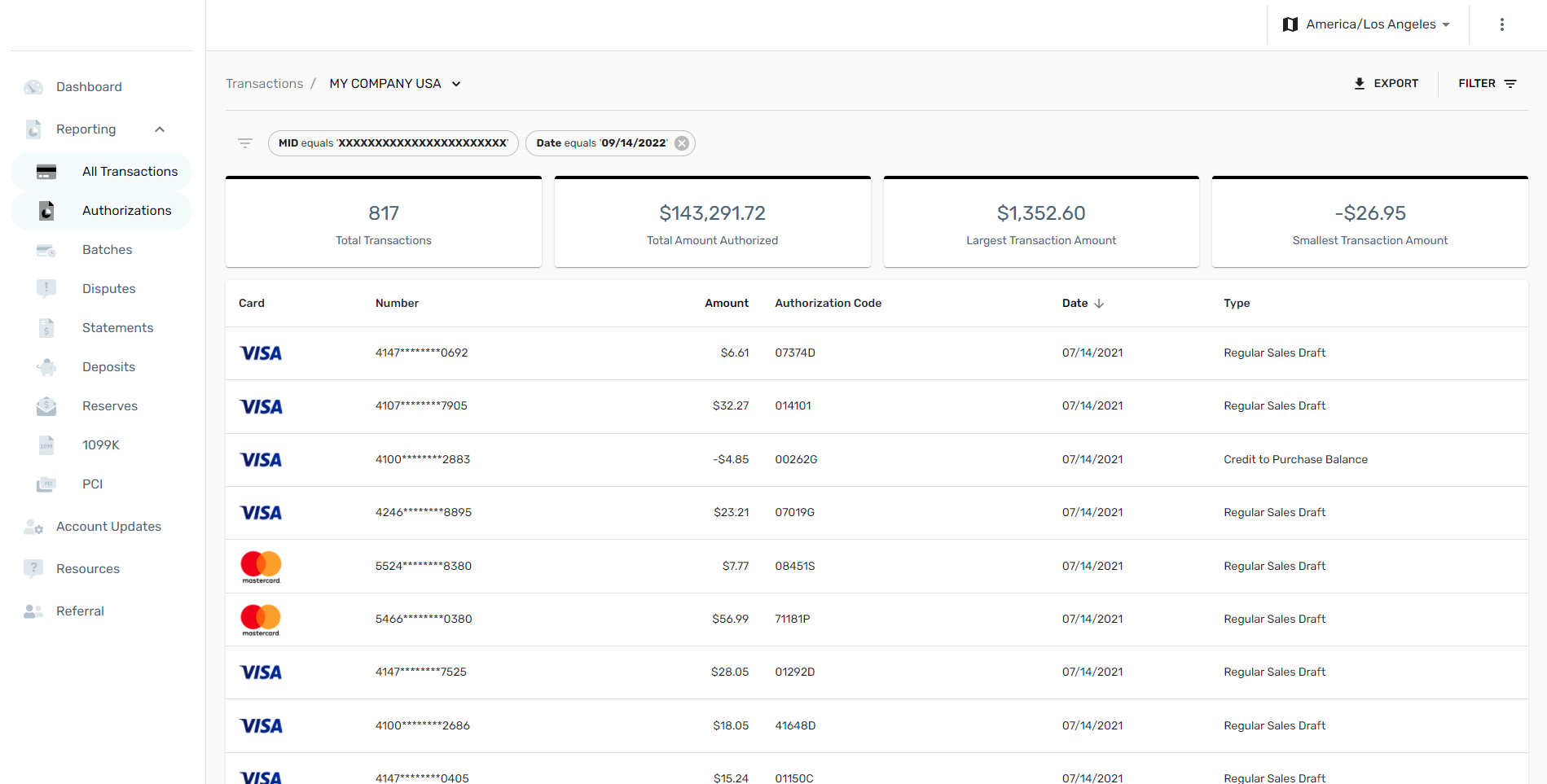Click the FILTER button

1487,84
